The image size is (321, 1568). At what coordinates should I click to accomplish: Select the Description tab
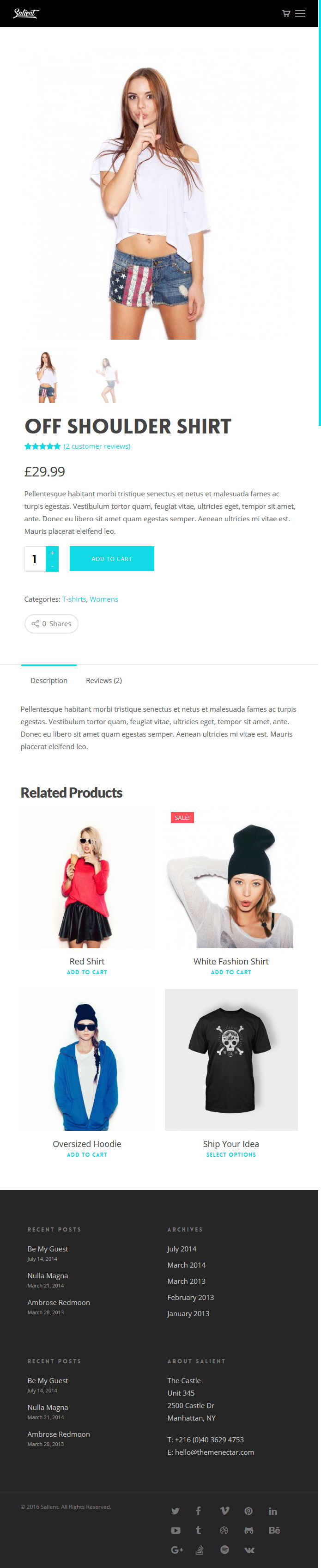pos(48,681)
